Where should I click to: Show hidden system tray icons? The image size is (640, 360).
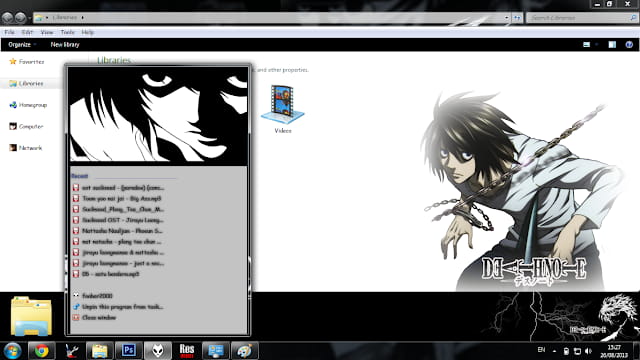click(x=554, y=351)
